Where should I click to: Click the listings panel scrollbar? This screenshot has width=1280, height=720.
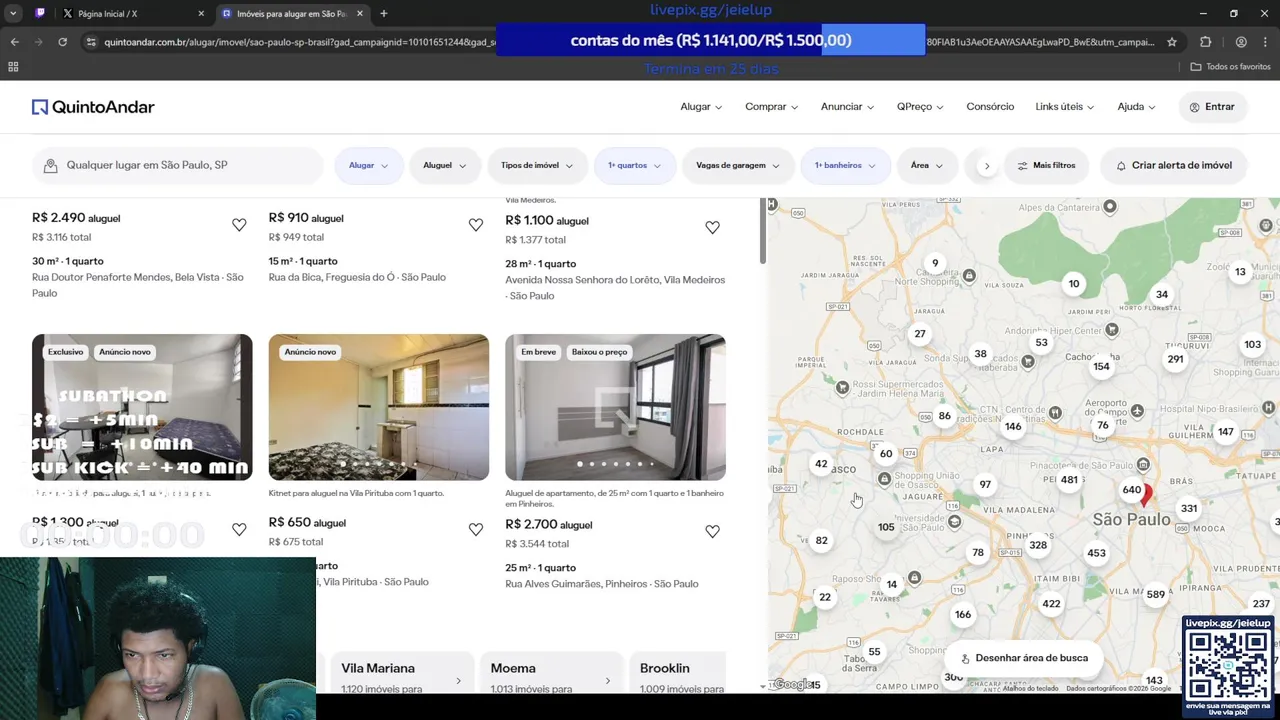coord(762,232)
